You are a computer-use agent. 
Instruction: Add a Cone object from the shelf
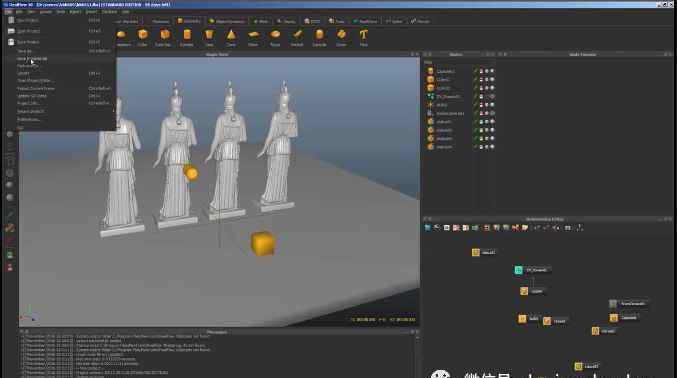click(x=231, y=38)
